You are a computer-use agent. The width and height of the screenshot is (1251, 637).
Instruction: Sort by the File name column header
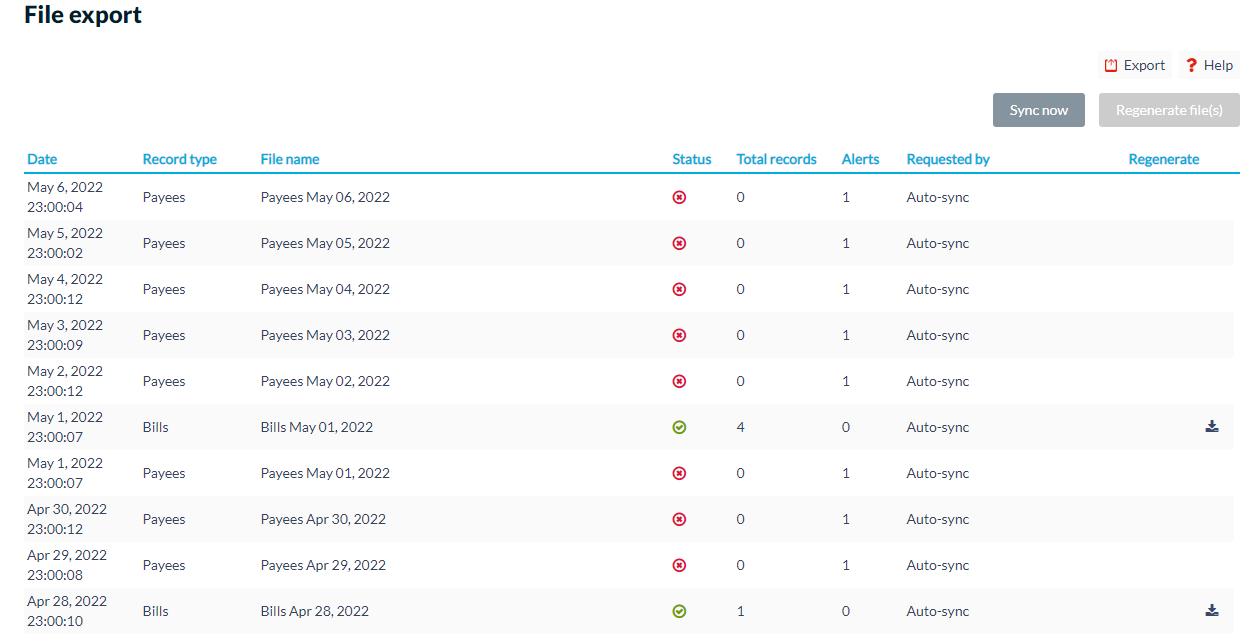[290, 159]
